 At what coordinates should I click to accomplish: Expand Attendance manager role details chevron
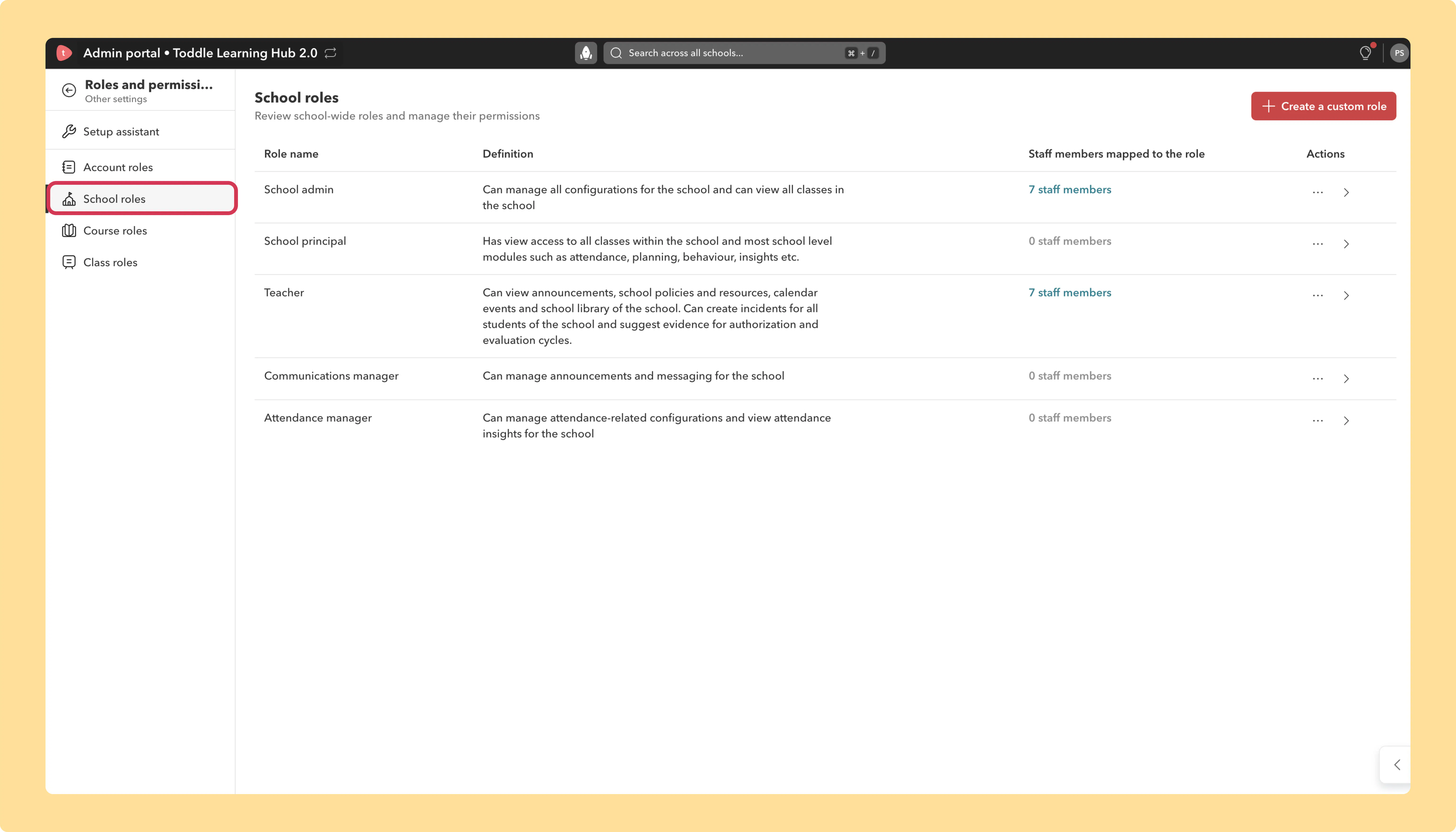coord(1346,421)
